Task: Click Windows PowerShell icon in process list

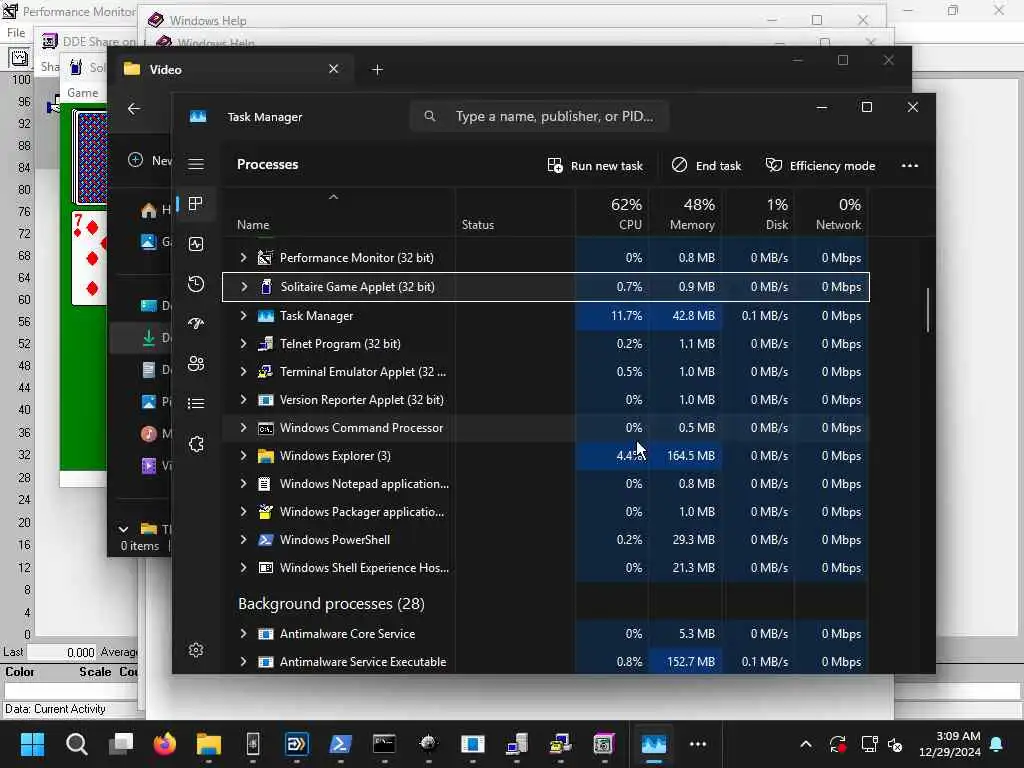Action: (265, 540)
